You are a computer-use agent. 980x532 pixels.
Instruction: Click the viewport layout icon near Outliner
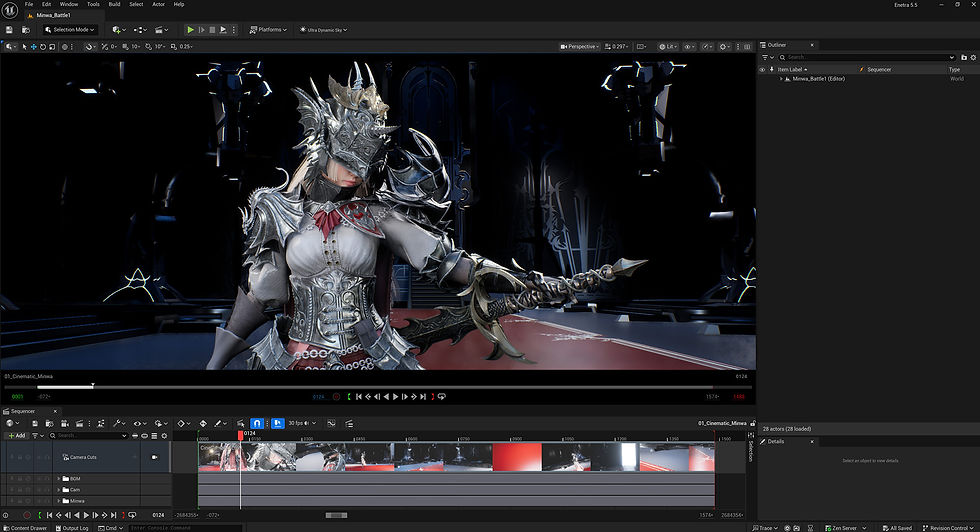coord(747,46)
